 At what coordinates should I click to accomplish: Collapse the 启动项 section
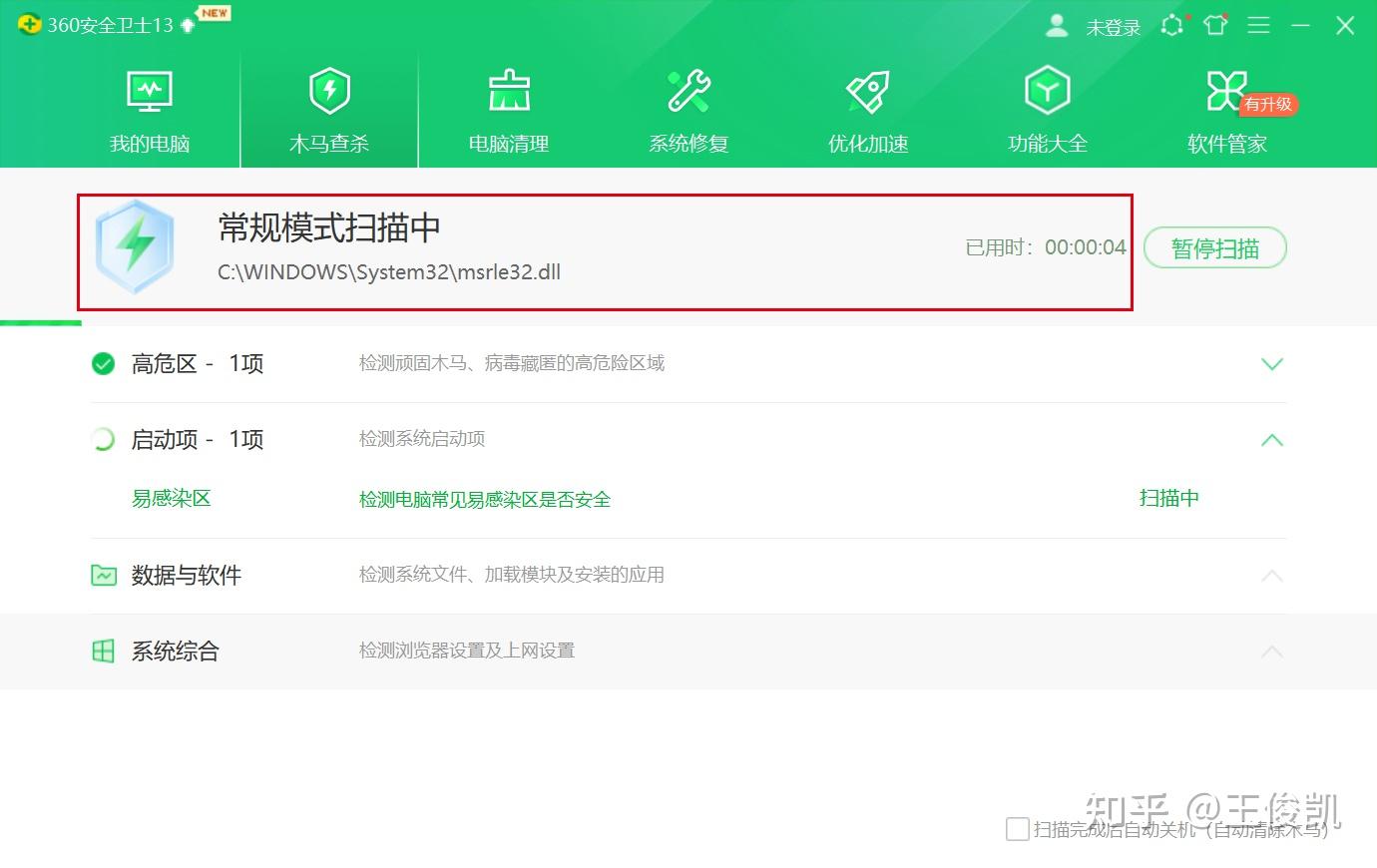pyautogui.click(x=1272, y=440)
